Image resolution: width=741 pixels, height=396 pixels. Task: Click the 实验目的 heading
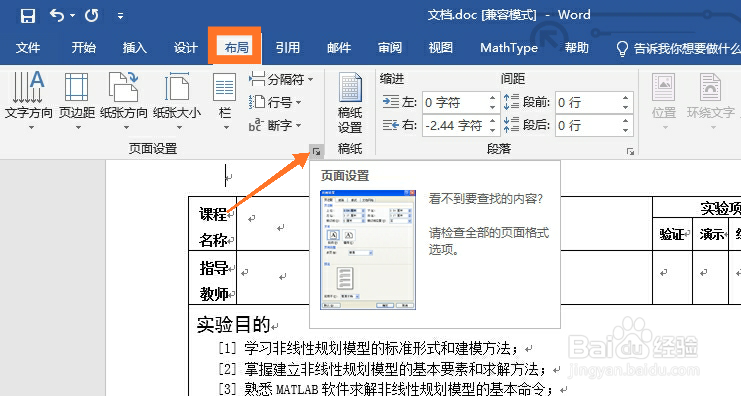click(233, 325)
